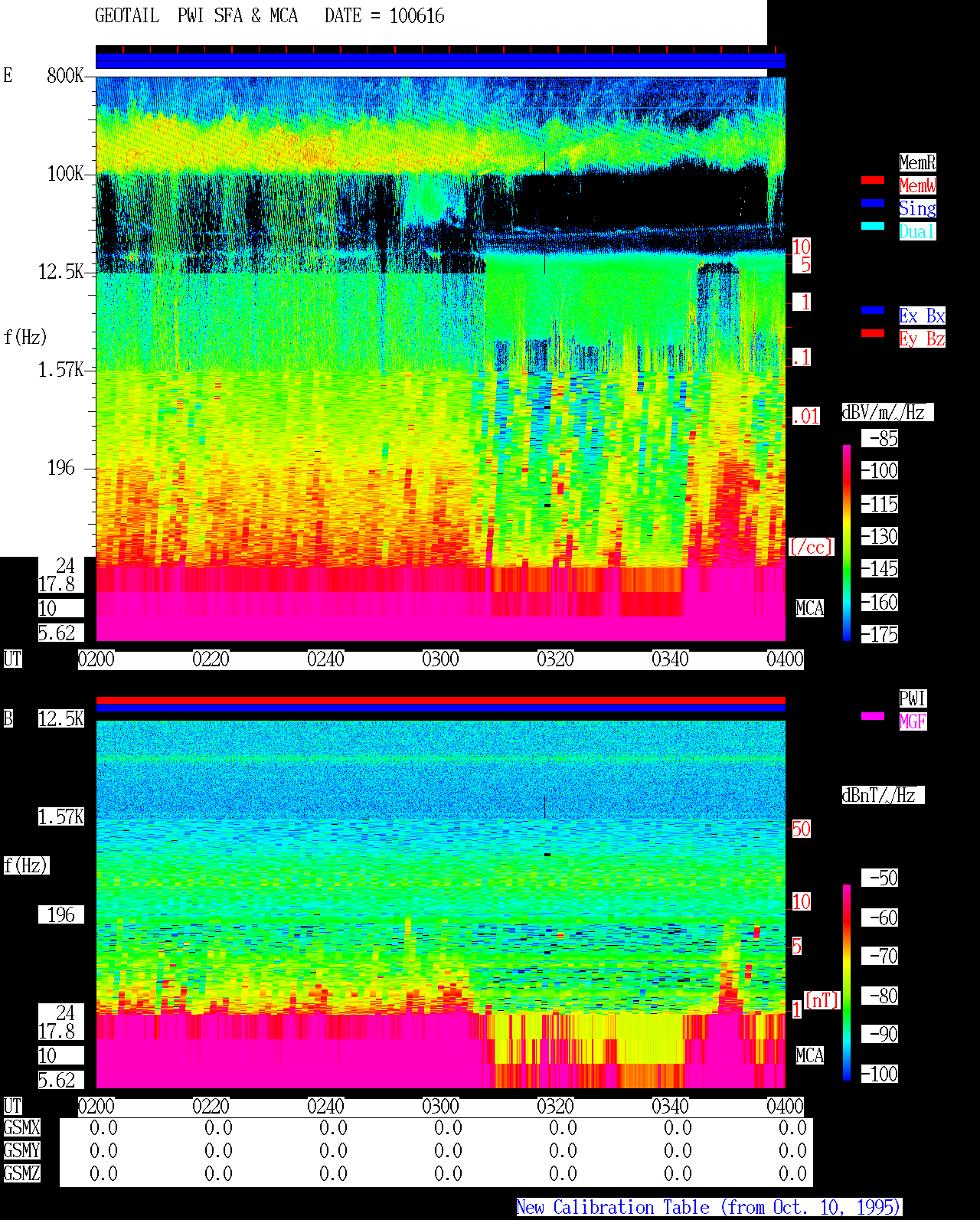Click 0400 on the E panel time axis
Screen dimensions: 980x1220
click(786, 659)
